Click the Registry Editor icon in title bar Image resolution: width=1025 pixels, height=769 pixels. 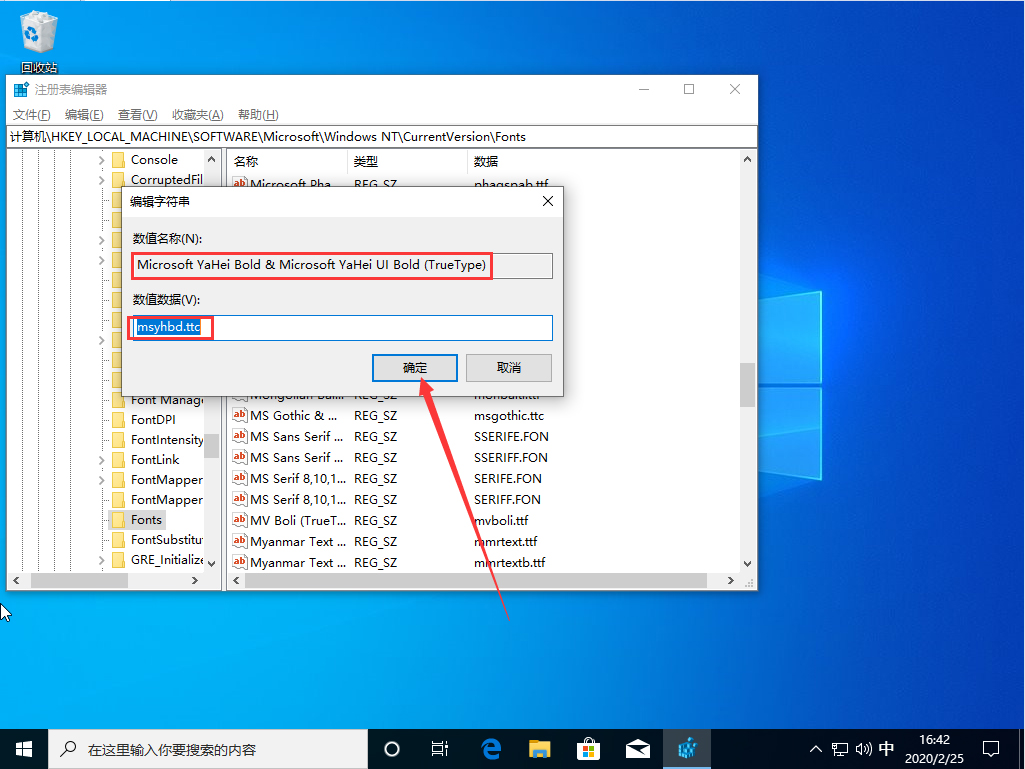[20, 89]
